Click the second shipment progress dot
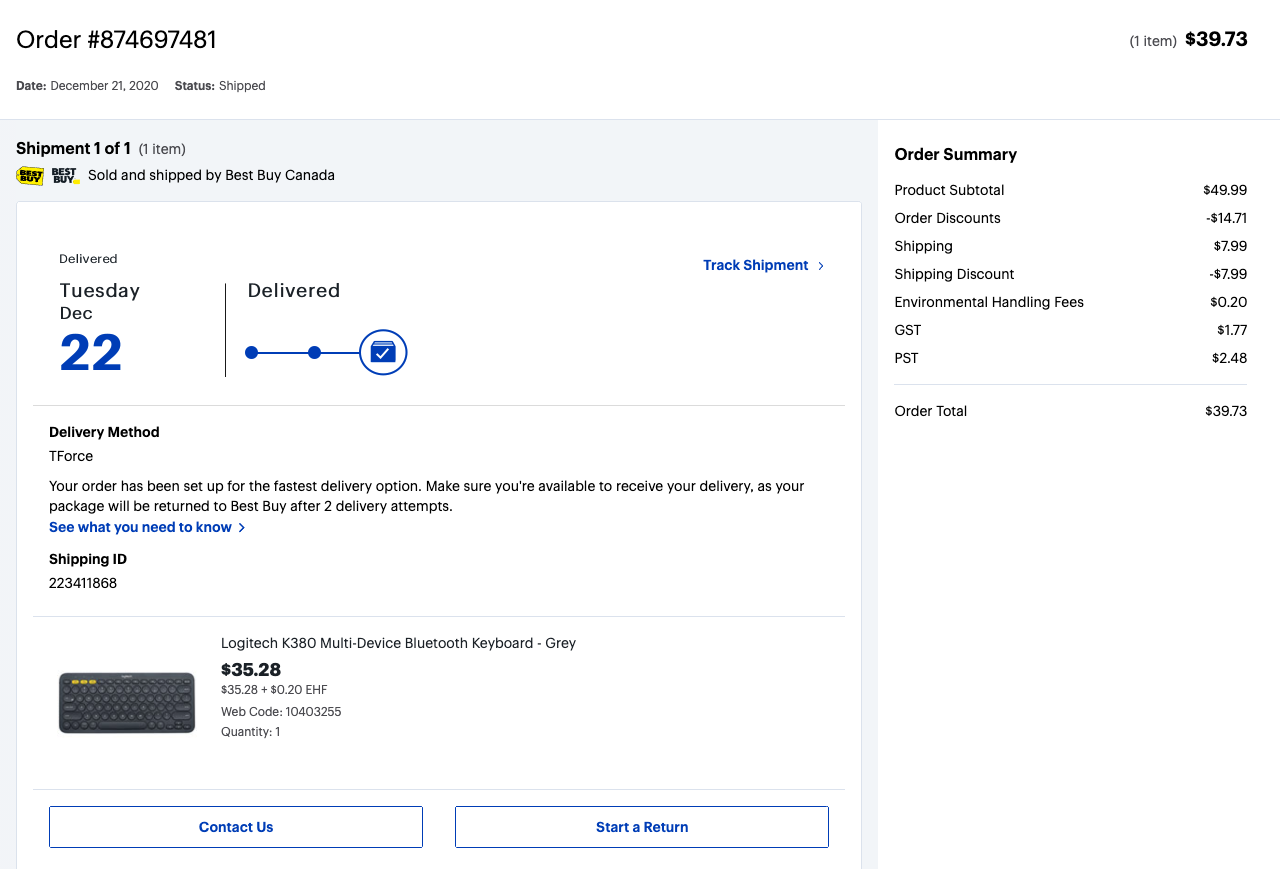Viewport: 1280px width, 869px height. tap(314, 352)
